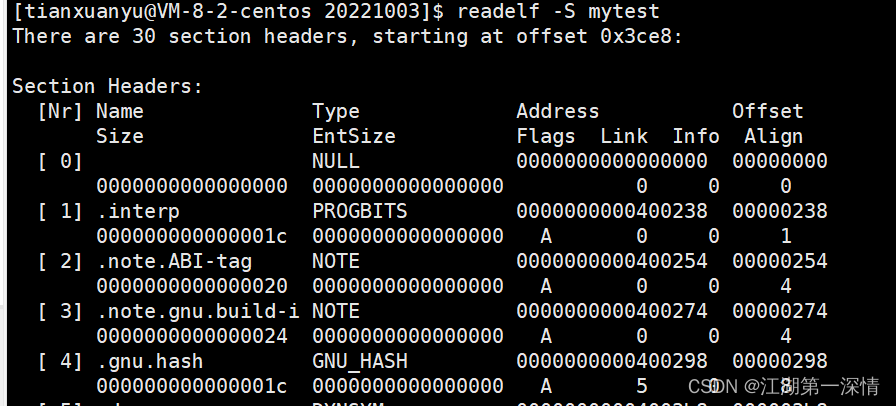The height and width of the screenshot is (406, 896).
Task: Click the '.gnu.hash' section name
Action: [x=150, y=361]
